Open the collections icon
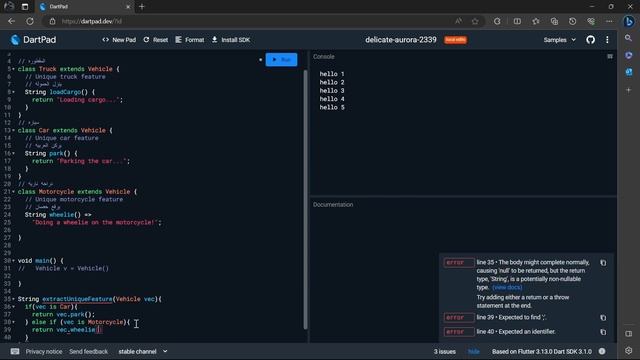Viewport: 640px width, 360px height. click(554, 21)
